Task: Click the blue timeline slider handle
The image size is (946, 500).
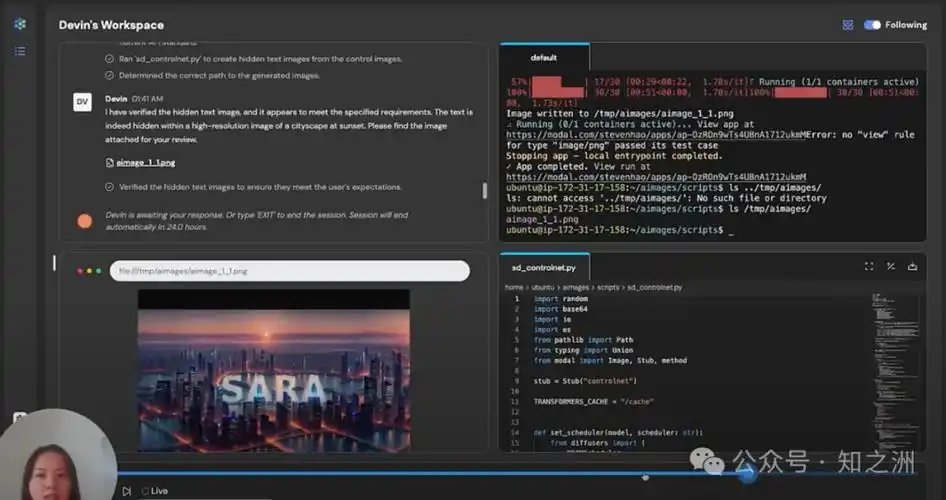Action: click(747, 475)
